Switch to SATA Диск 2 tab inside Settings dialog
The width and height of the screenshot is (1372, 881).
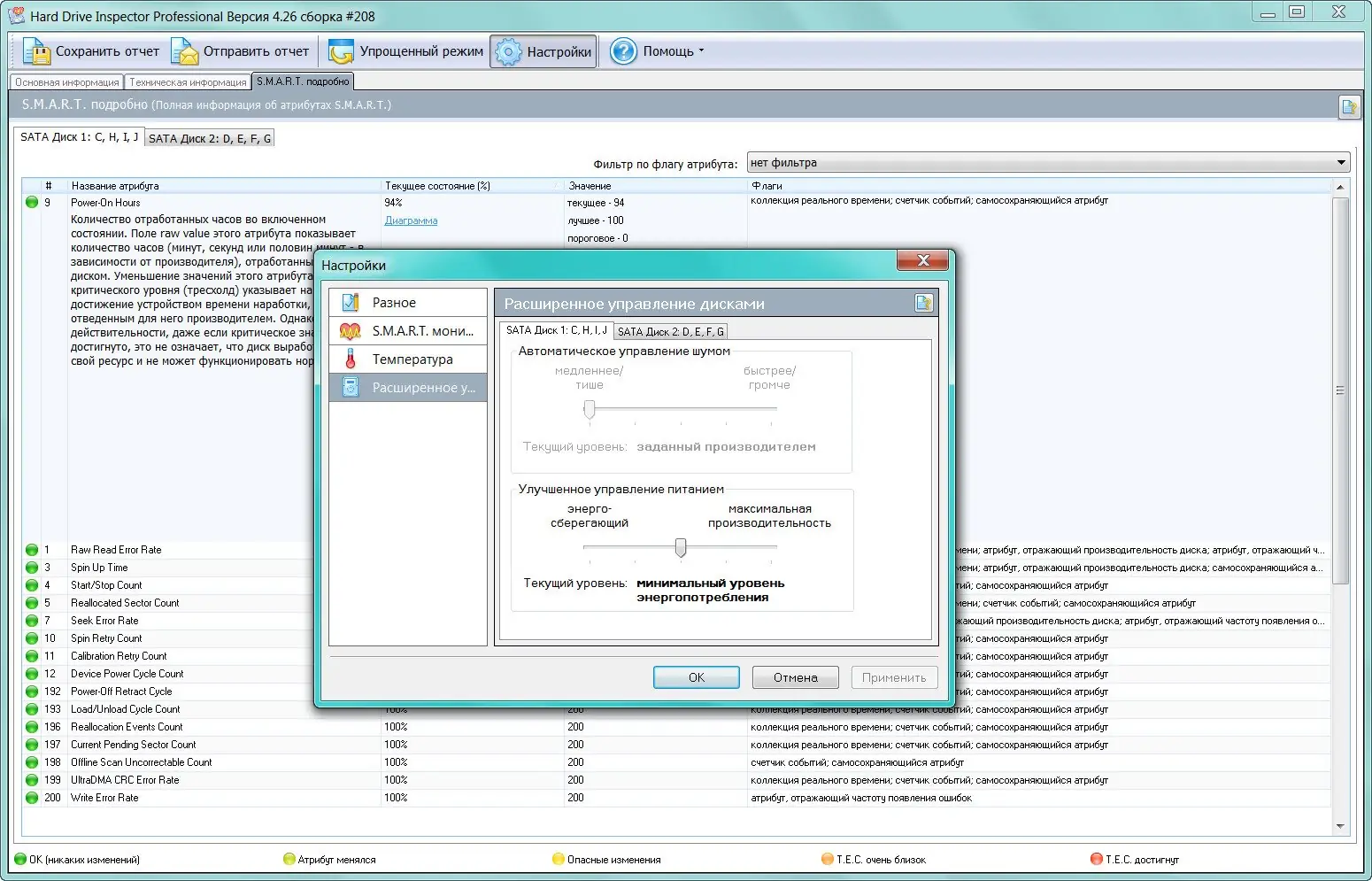671,331
